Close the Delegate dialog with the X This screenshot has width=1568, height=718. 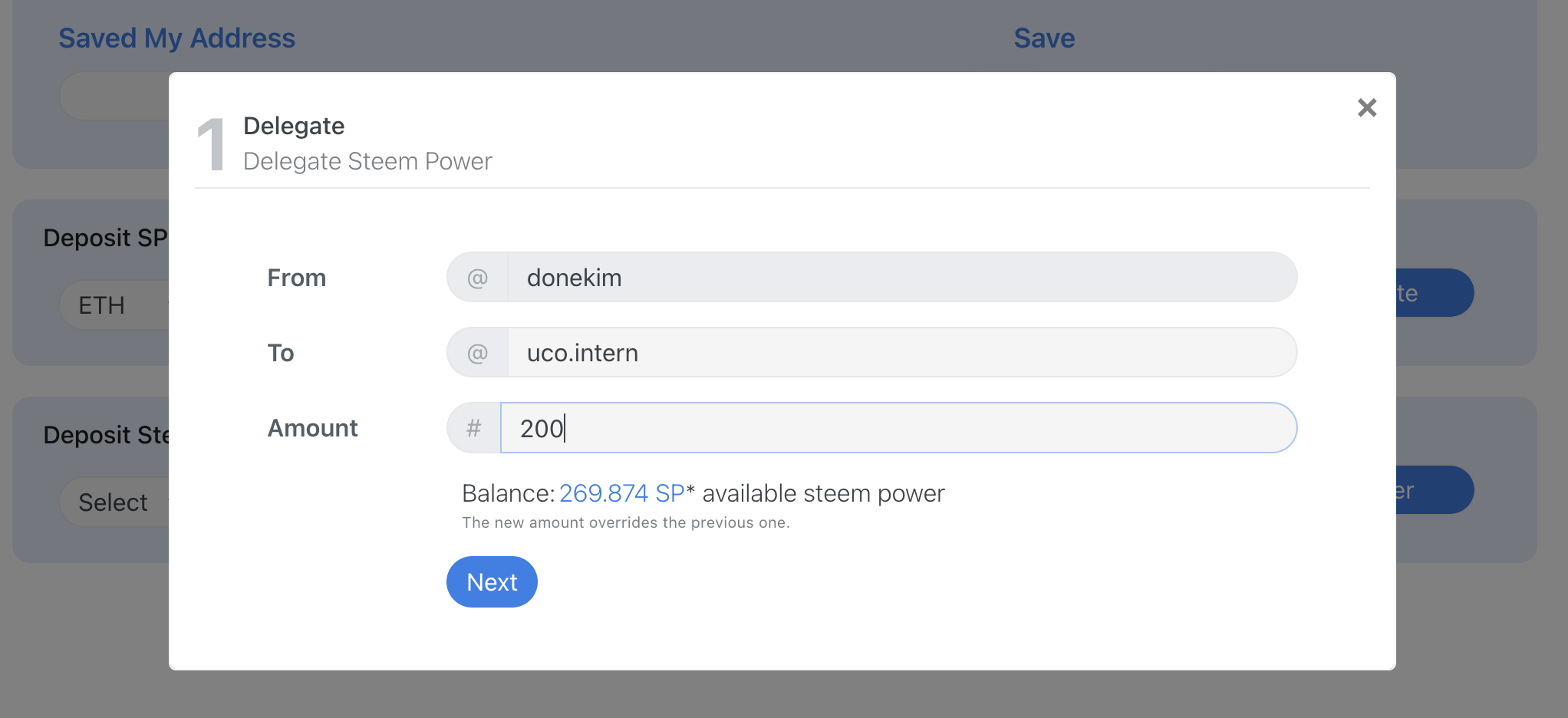click(1366, 107)
